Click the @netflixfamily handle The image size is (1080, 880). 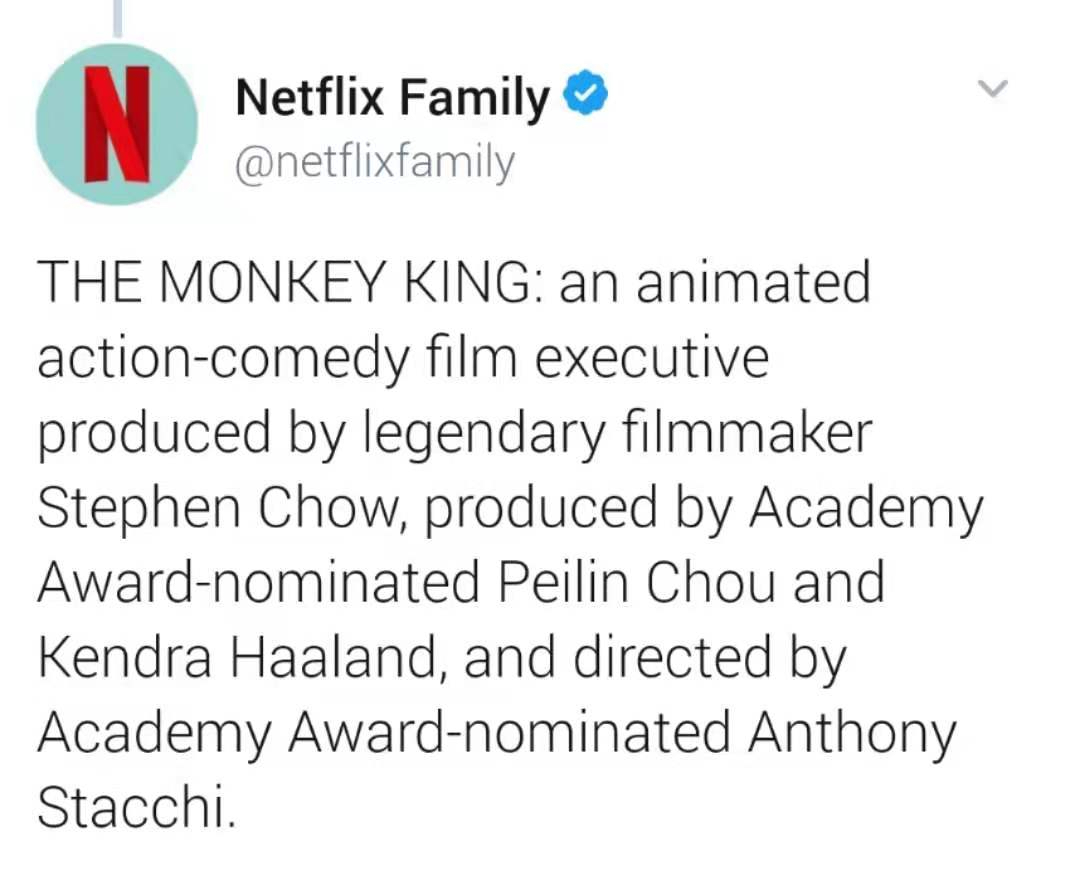(374, 161)
